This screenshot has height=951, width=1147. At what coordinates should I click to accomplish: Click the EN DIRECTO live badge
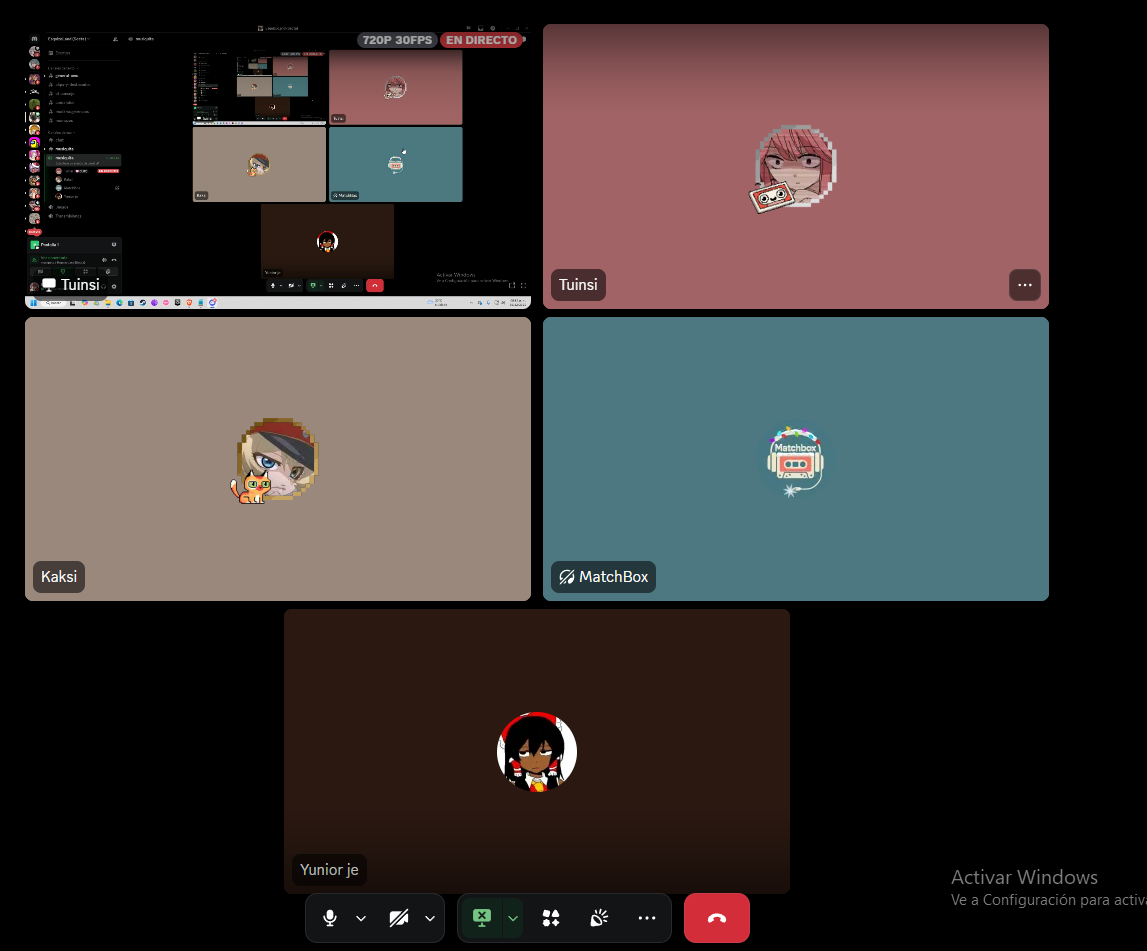coord(482,40)
